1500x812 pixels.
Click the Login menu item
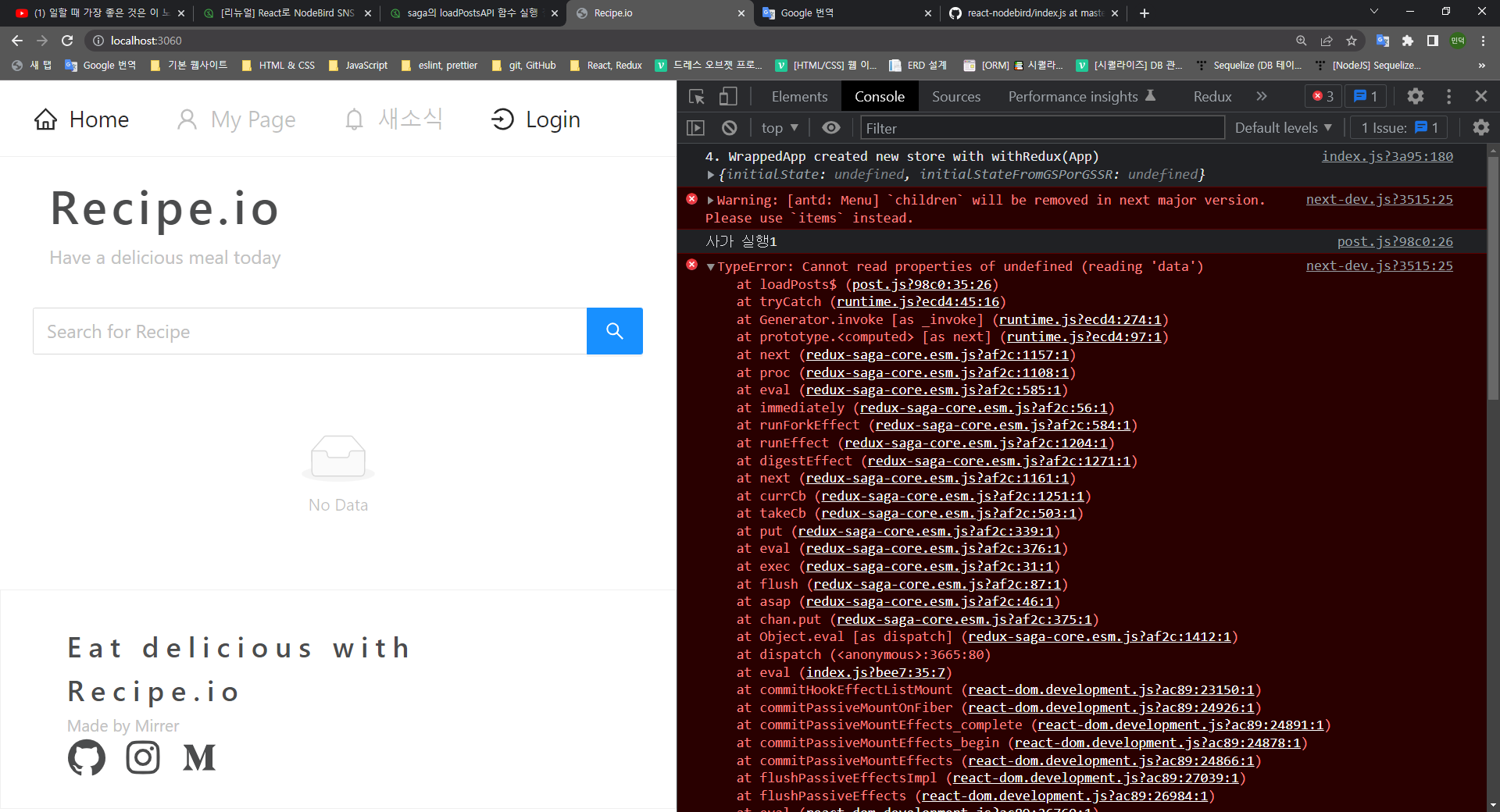click(536, 119)
